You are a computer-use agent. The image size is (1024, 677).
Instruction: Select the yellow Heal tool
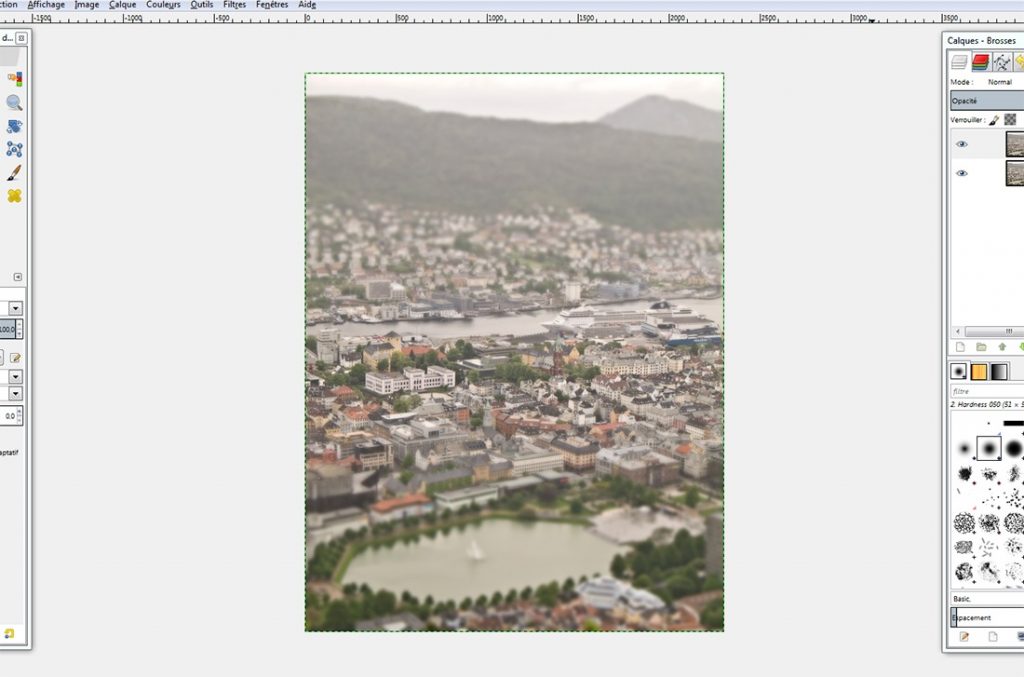click(14, 196)
